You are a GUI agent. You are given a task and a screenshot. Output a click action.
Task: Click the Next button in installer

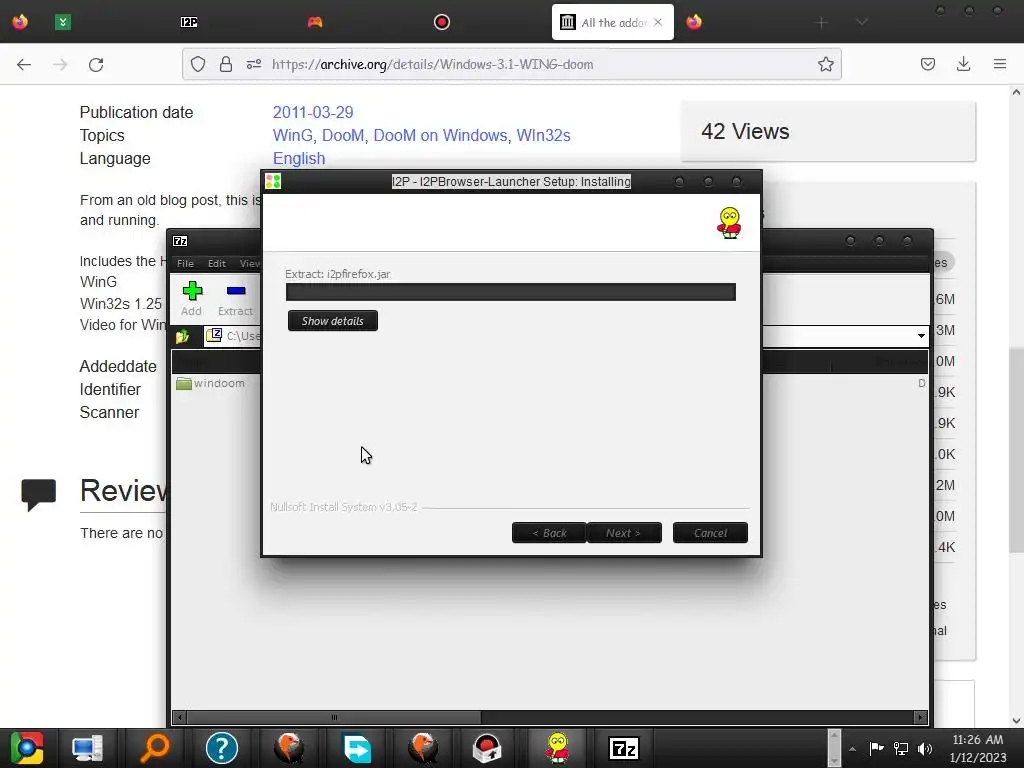(624, 533)
